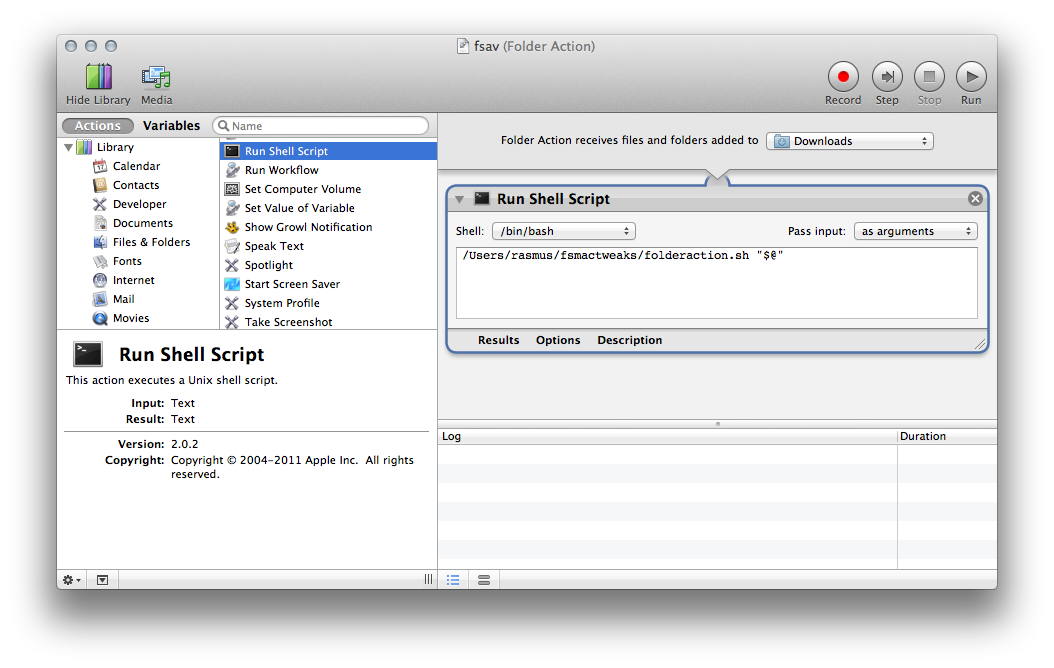This screenshot has width=1054, height=668.
Task: Select the Mail library category
Action: 123,299
